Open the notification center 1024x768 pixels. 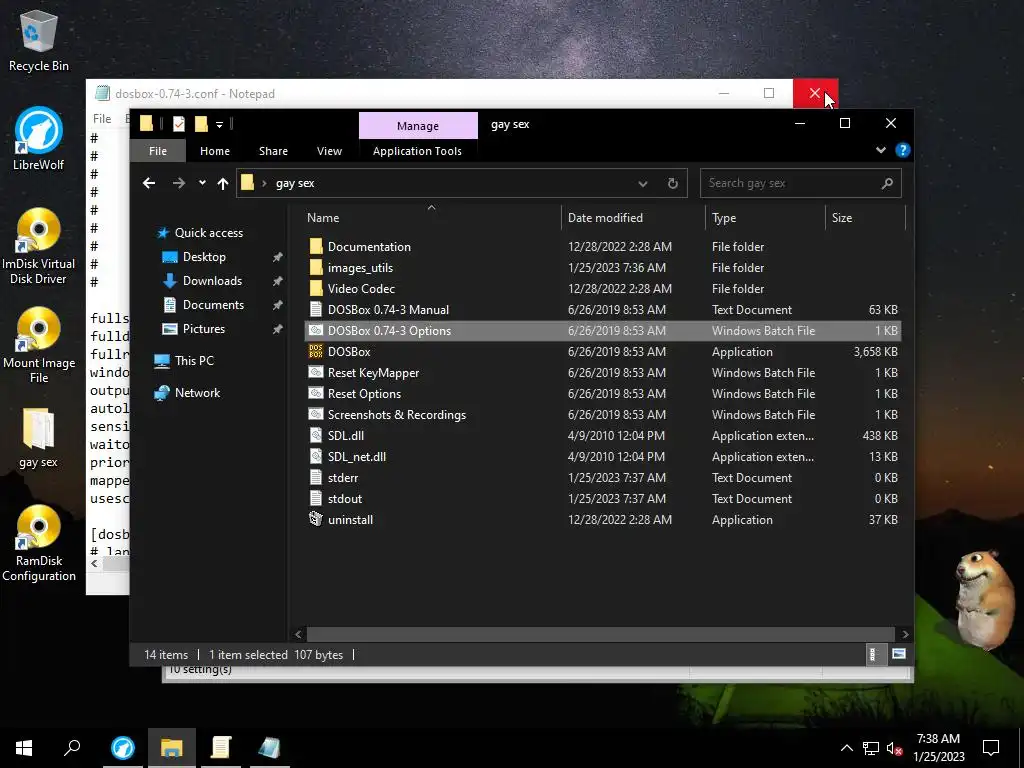pos(991,748)
